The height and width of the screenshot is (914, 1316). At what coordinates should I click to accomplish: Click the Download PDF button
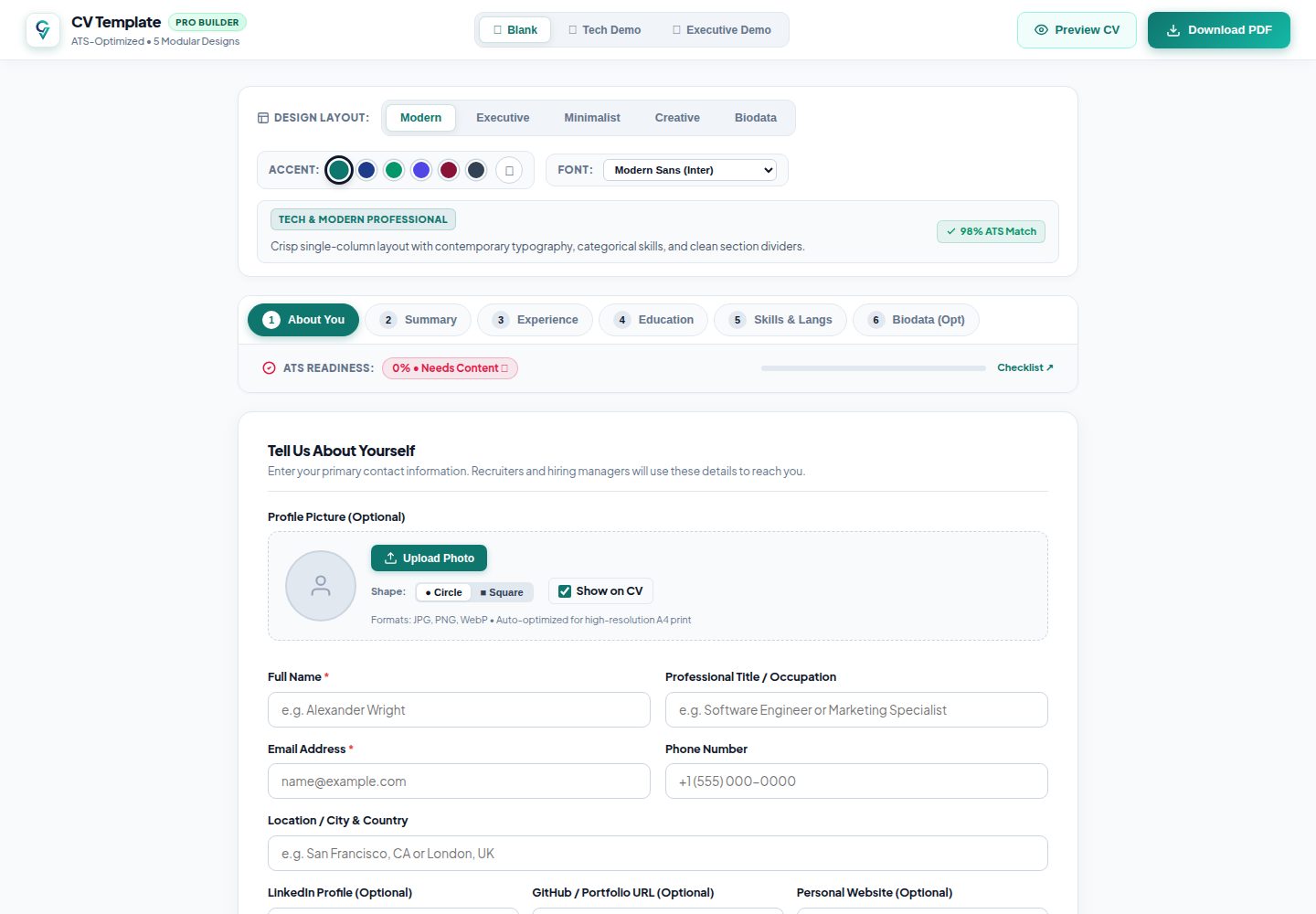pos(1219,30)
